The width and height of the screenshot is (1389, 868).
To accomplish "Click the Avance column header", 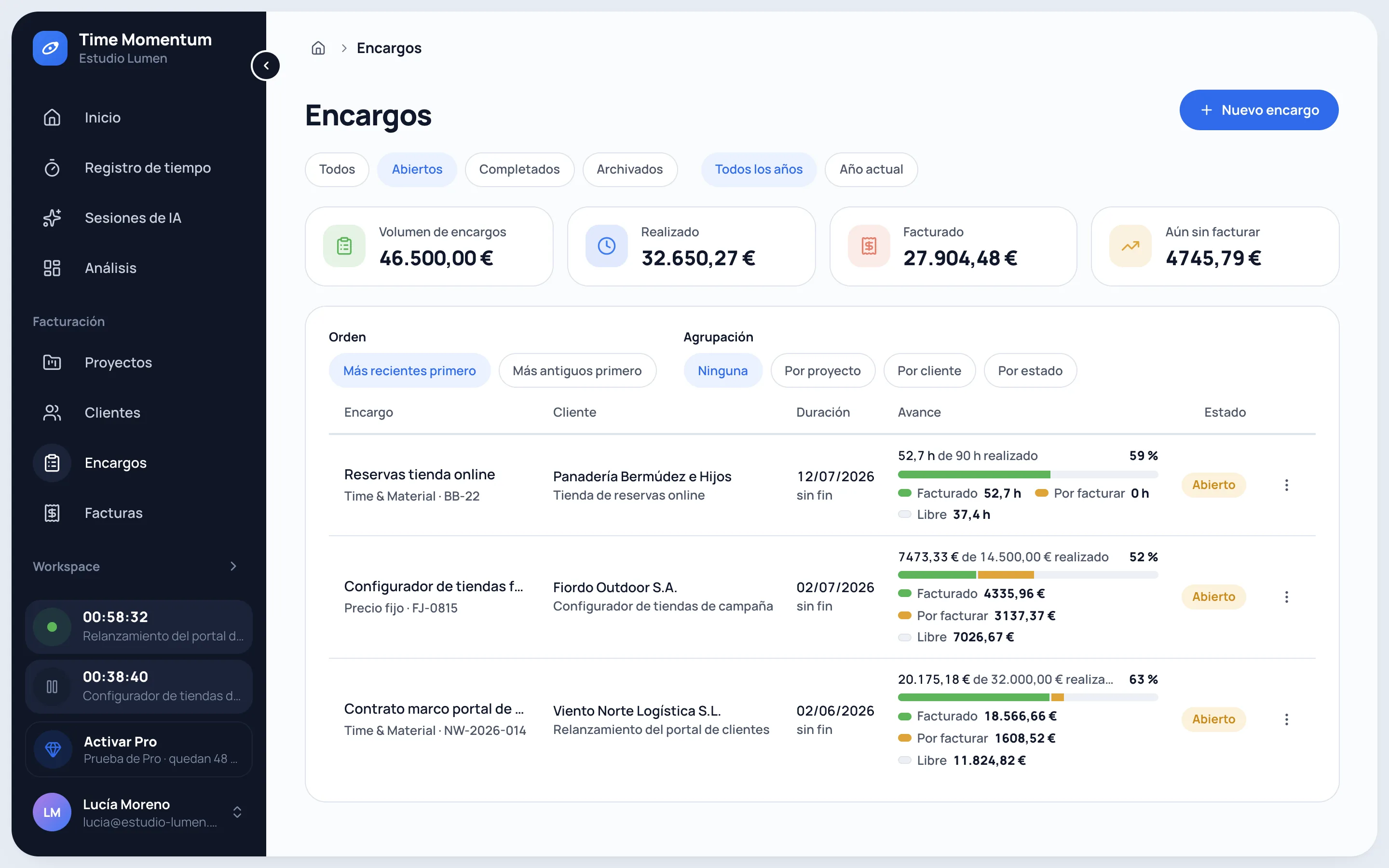I will (920, 412).
